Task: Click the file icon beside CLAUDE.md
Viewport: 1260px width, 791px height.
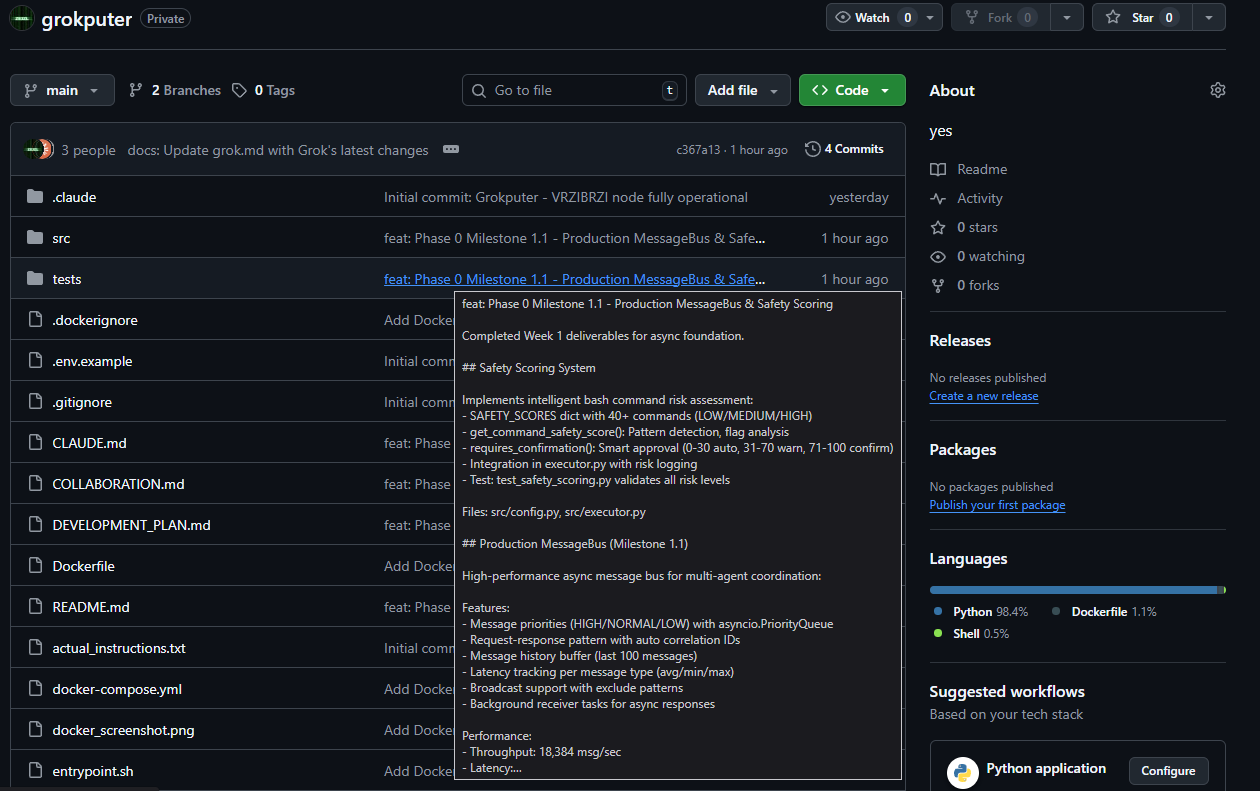Action: point(35,443)
